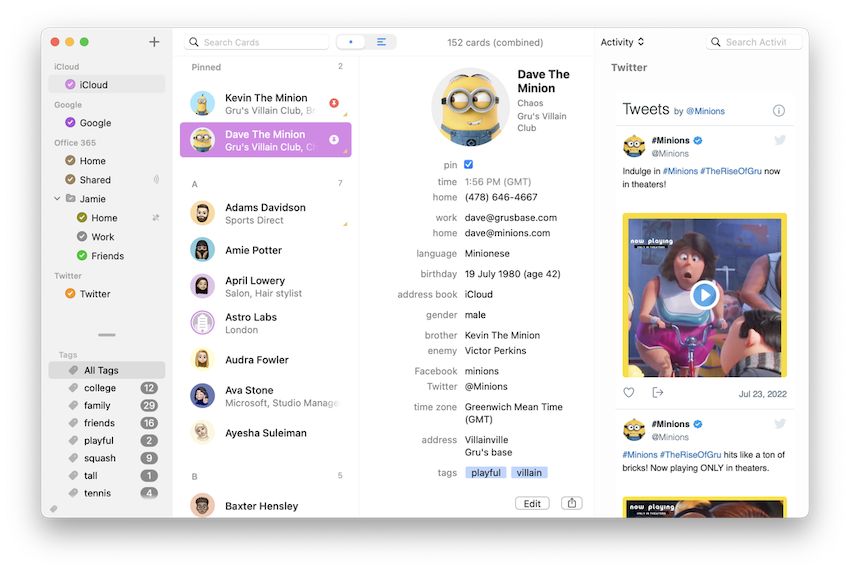The image size is (850, 572).
Task: Click Twitter bird icon on second tweet
Action: [x=780, y=423]
